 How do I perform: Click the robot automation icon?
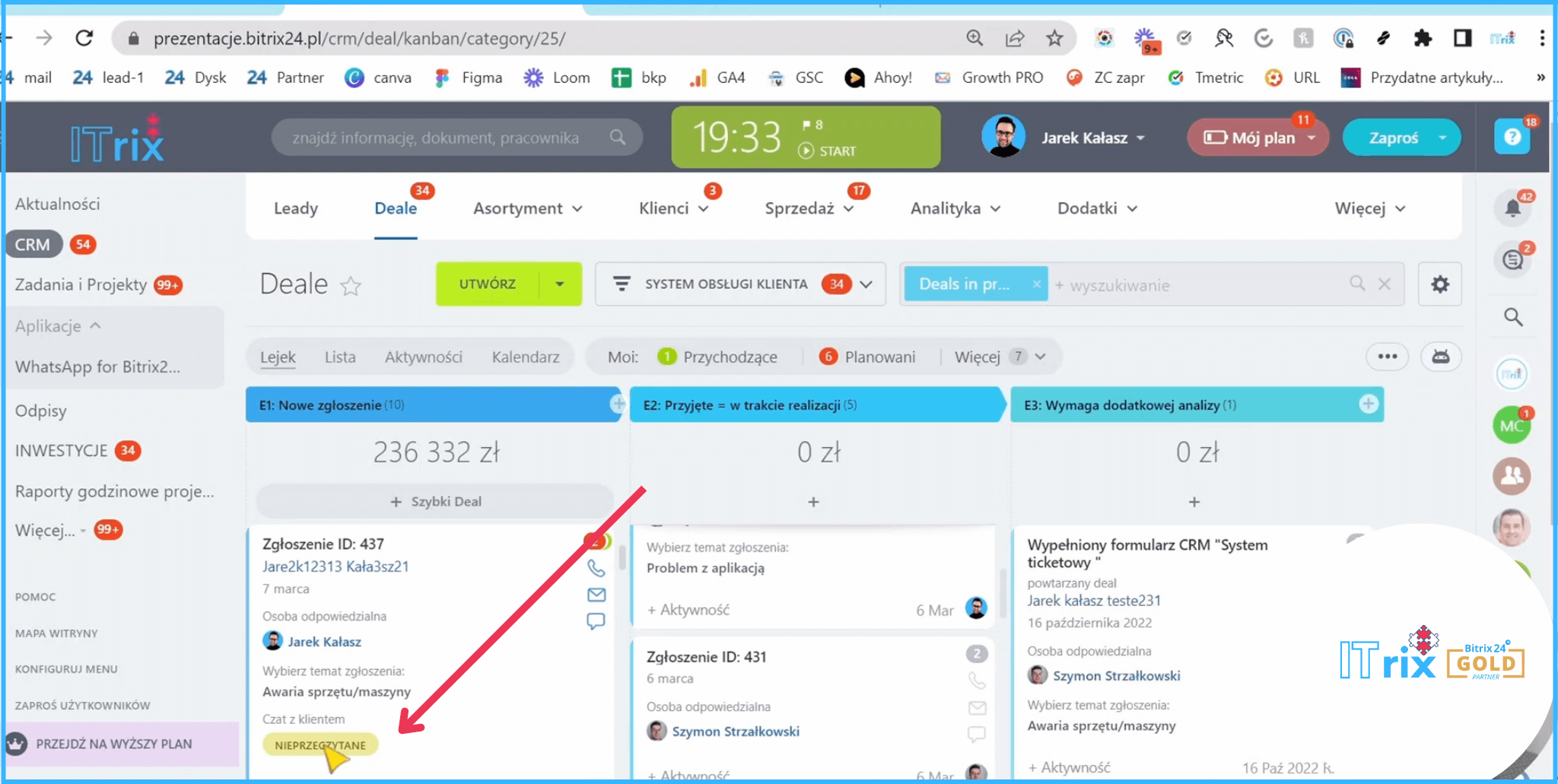(x=1440, y=357)
